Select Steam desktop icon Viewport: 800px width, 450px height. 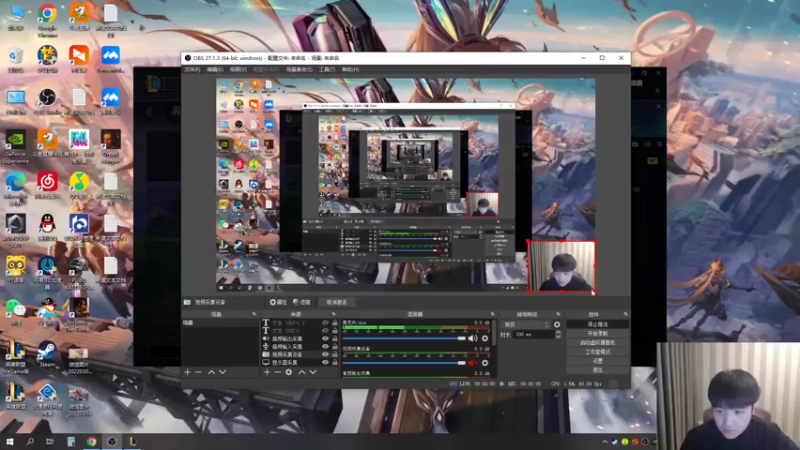coord(47,354)
